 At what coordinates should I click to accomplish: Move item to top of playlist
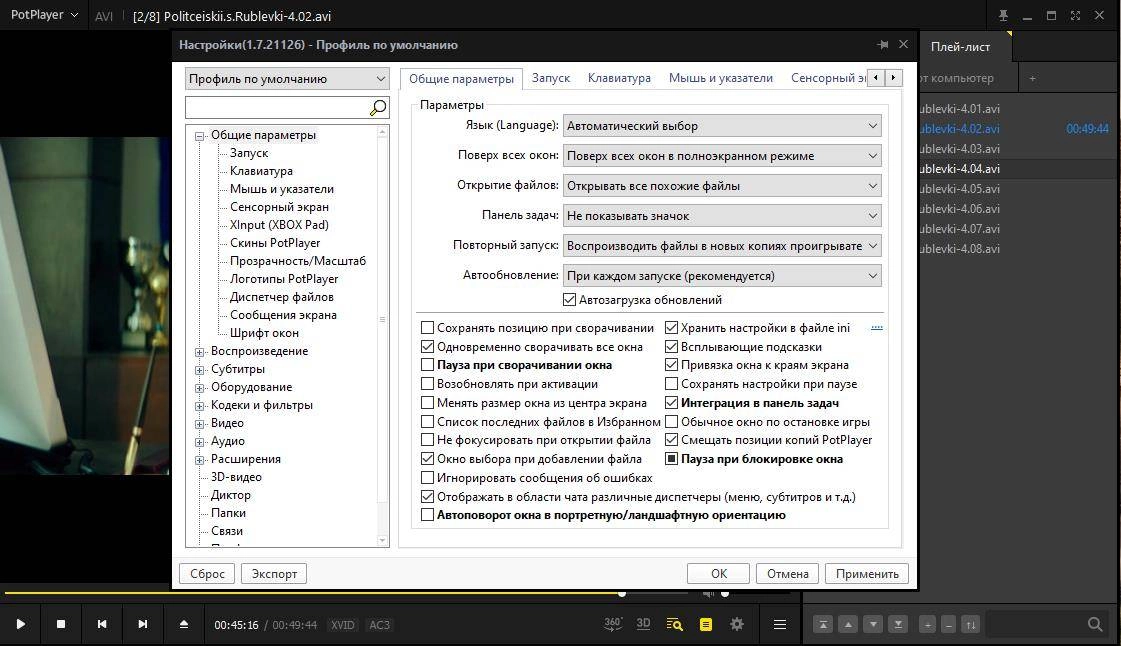pos(823,625)
